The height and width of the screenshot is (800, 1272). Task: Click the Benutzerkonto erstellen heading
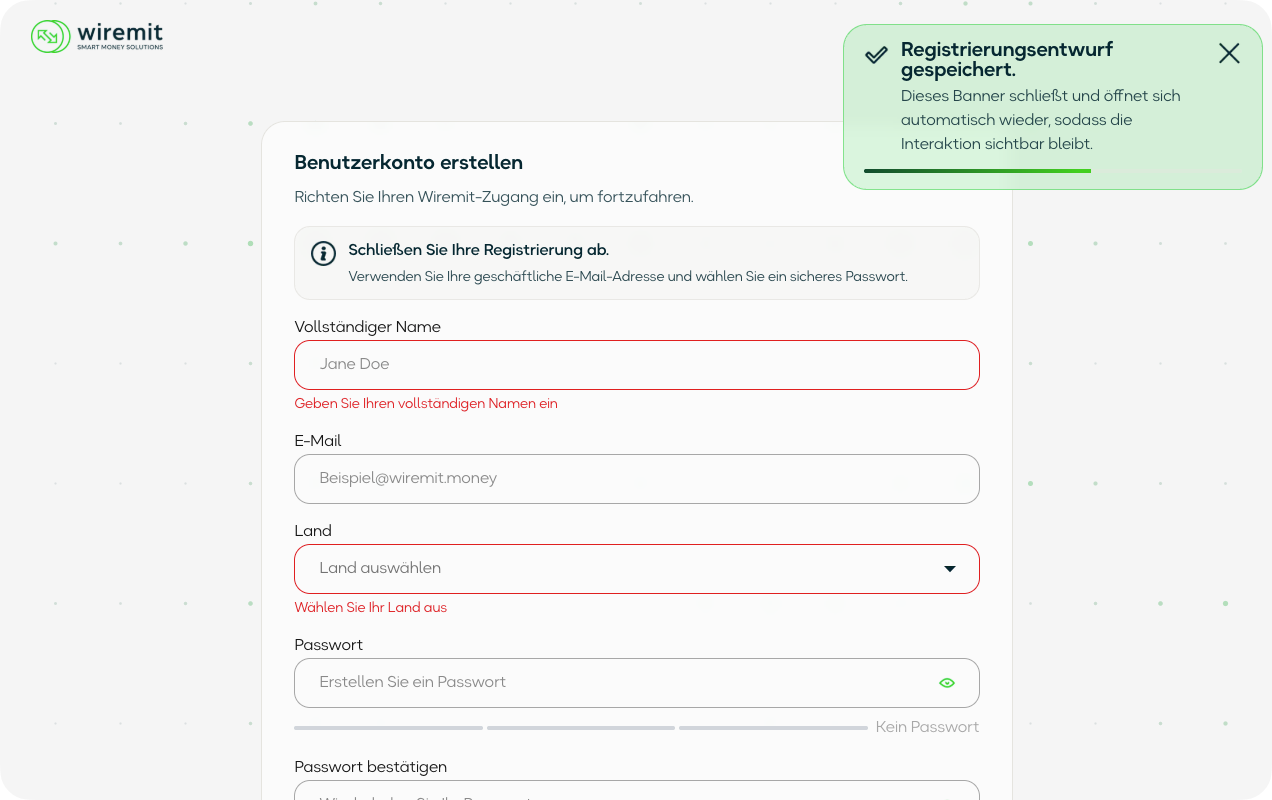409,162
